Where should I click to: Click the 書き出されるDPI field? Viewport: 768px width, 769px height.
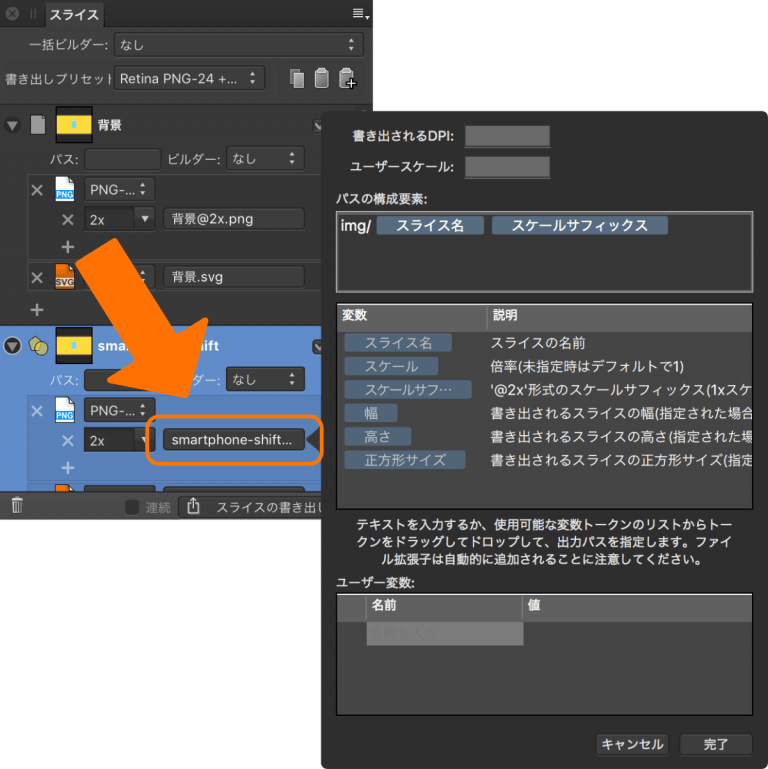point(507,136)
